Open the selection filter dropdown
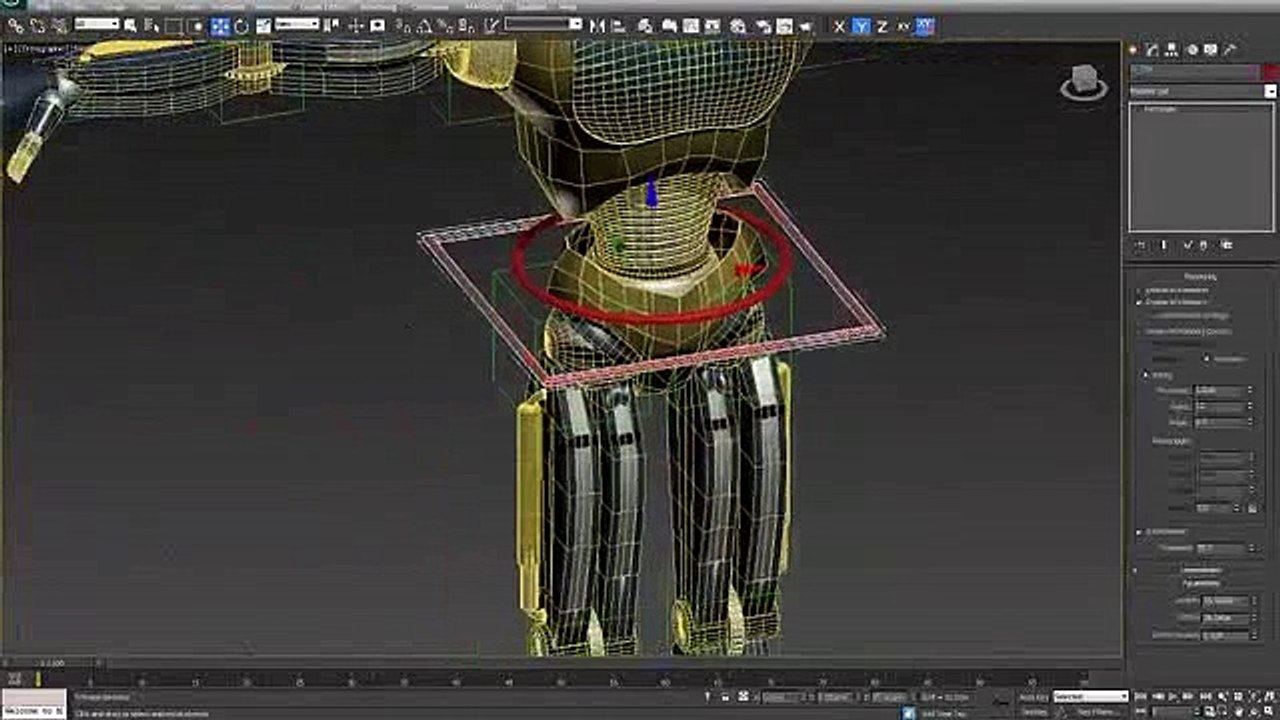Viewport: 1280px width, 720px height. coord(97,24)
